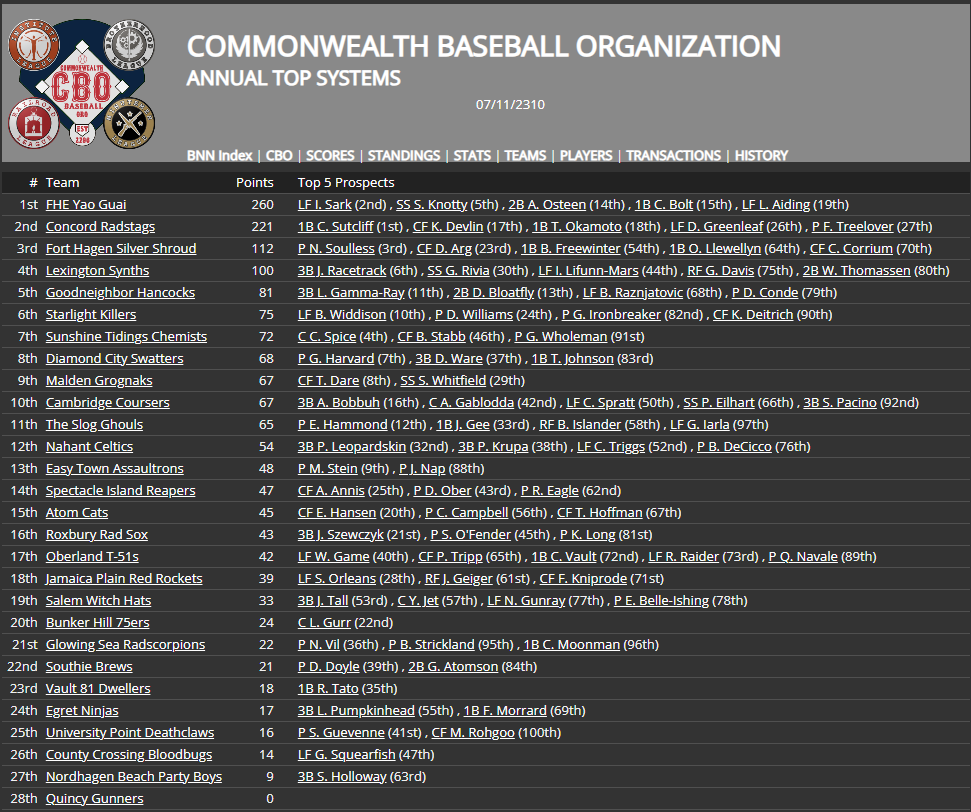Image resolution: width=971 pixels, height=812 pixels.
Task: Click the central CBO baseball diamond logo
Action: (x=82, y=83)
